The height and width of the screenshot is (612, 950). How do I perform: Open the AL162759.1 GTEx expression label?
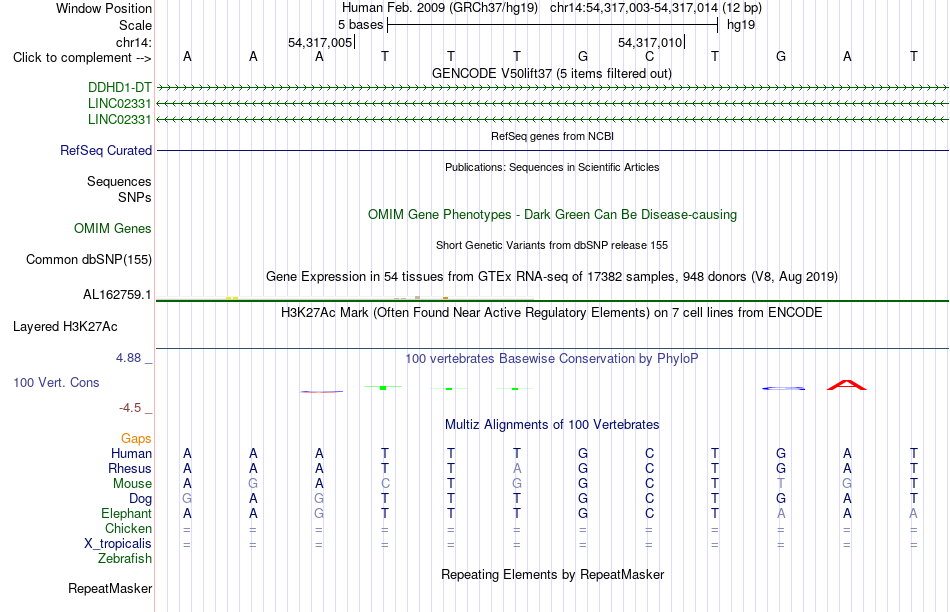click(x=117, y=294)
